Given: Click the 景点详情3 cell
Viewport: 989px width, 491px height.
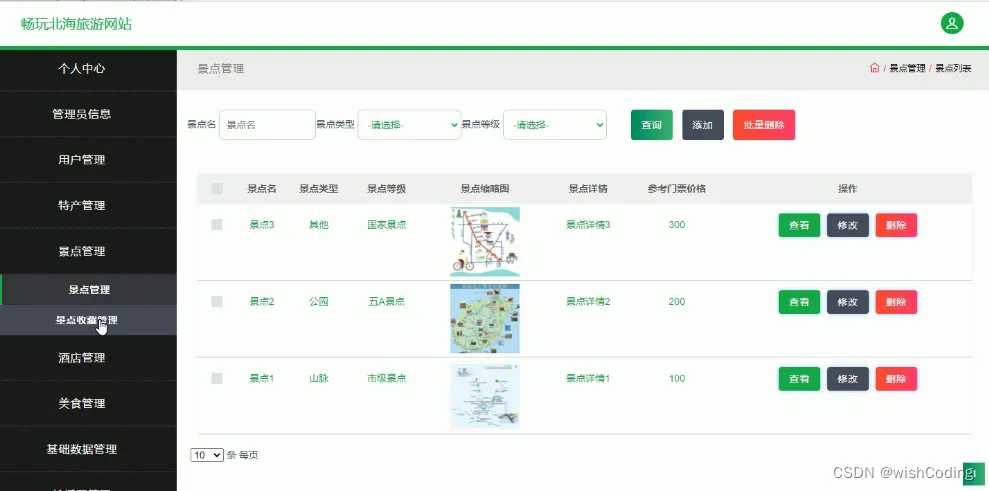Looking at the screenshot, I should tap(588, 225).
